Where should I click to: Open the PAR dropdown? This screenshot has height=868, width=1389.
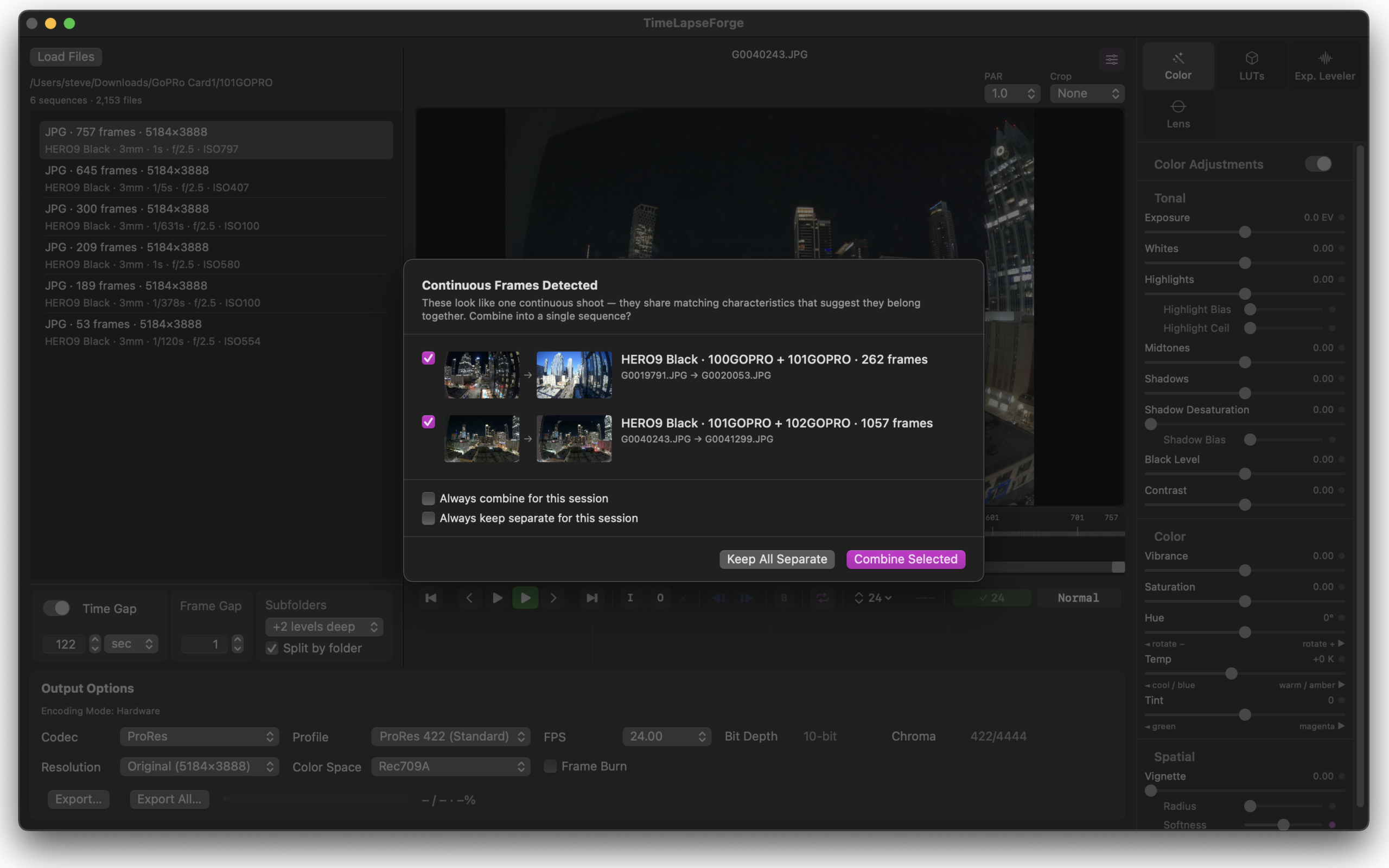1012,93
